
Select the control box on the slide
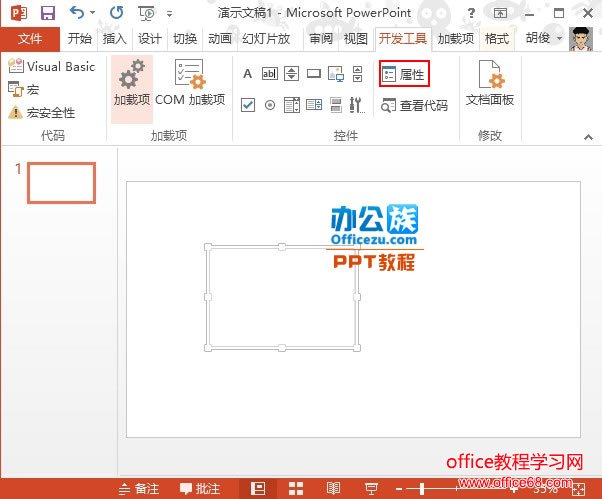283,297
